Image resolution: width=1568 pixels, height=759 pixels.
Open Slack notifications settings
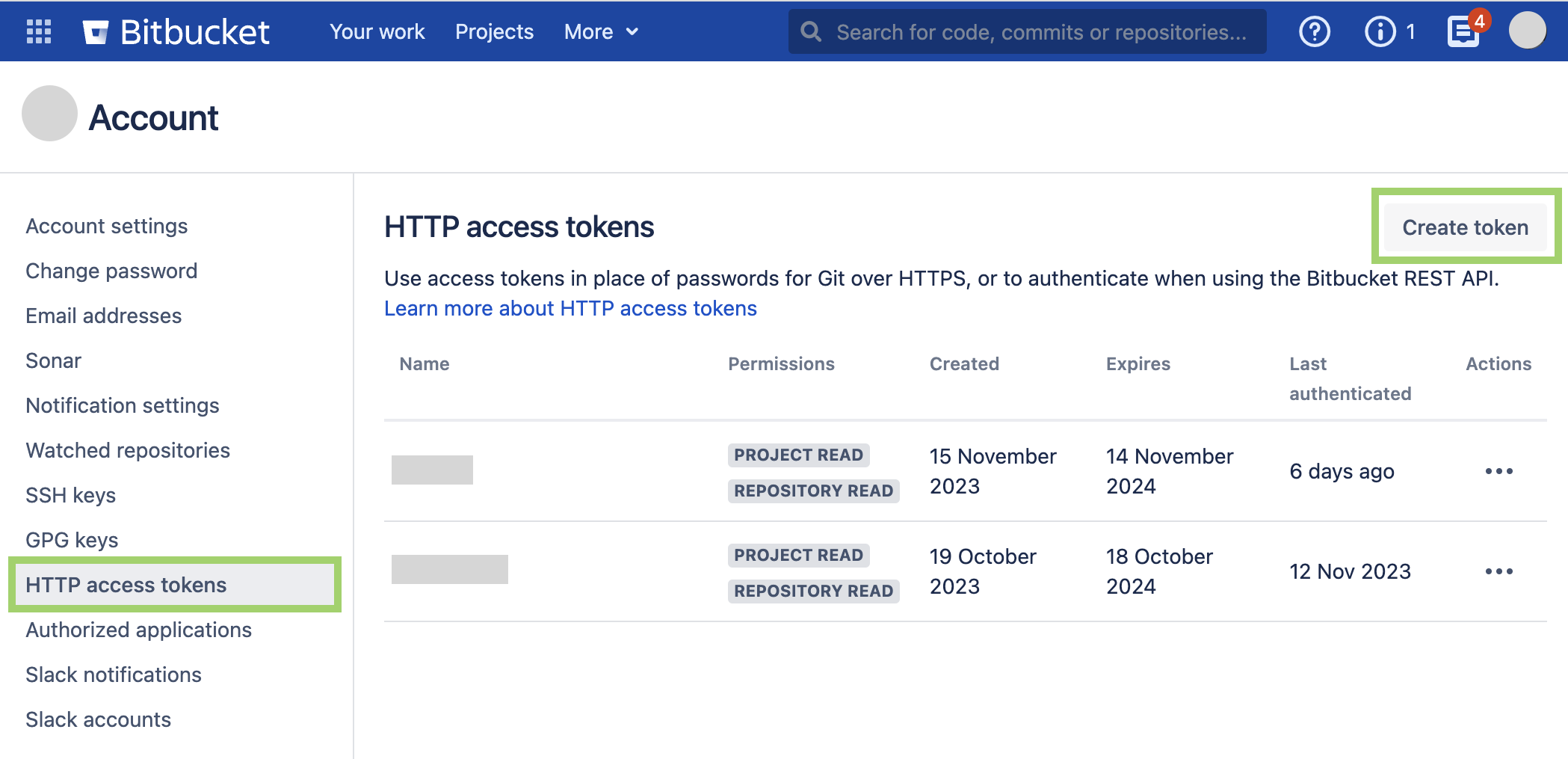point(113,675)
